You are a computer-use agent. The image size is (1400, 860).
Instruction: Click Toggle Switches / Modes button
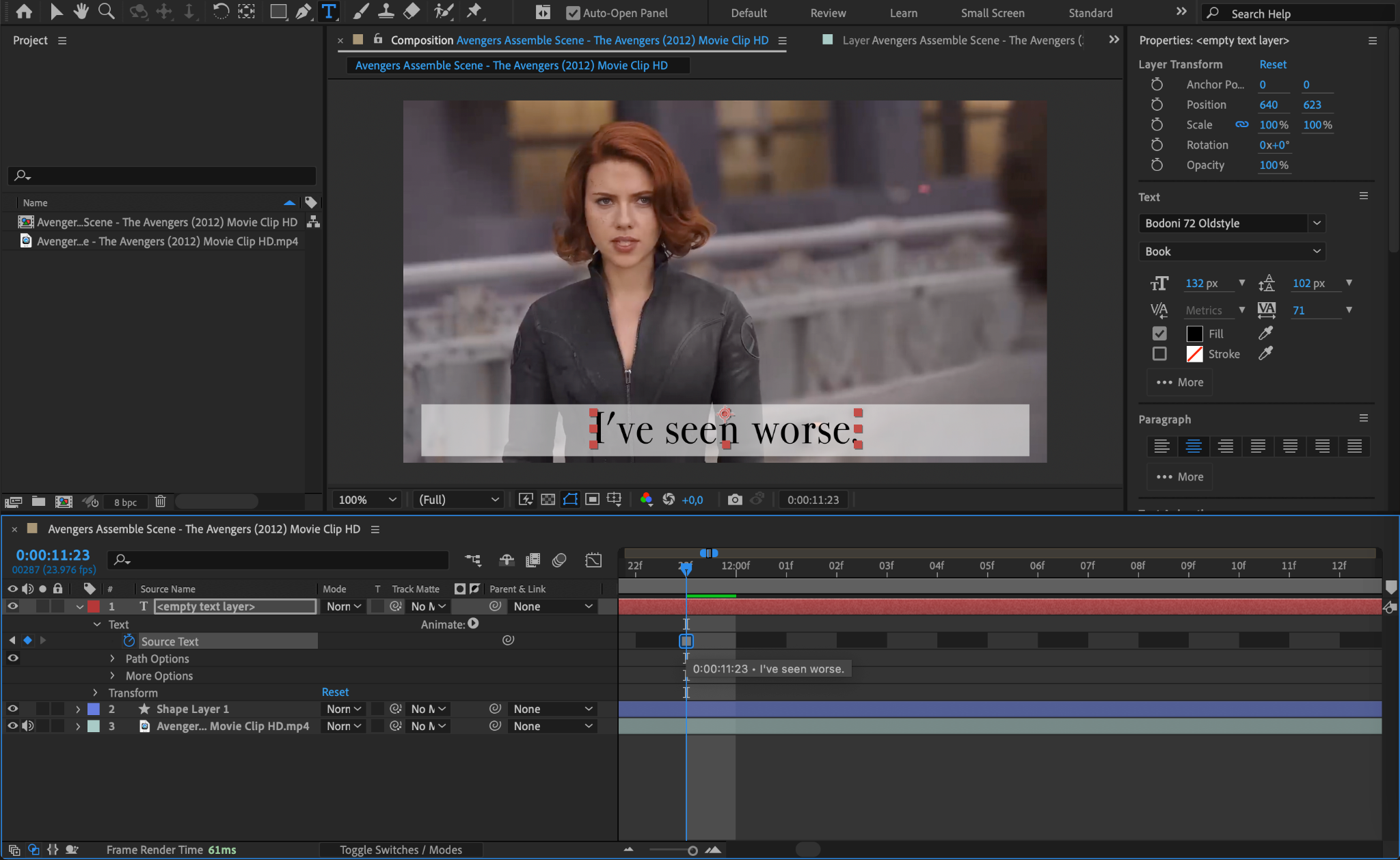pos(401,850)
